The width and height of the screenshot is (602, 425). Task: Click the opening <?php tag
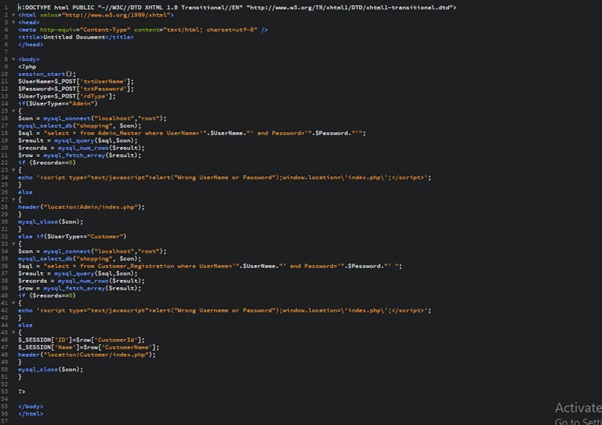pyautogui.click(x=27, y=66)
